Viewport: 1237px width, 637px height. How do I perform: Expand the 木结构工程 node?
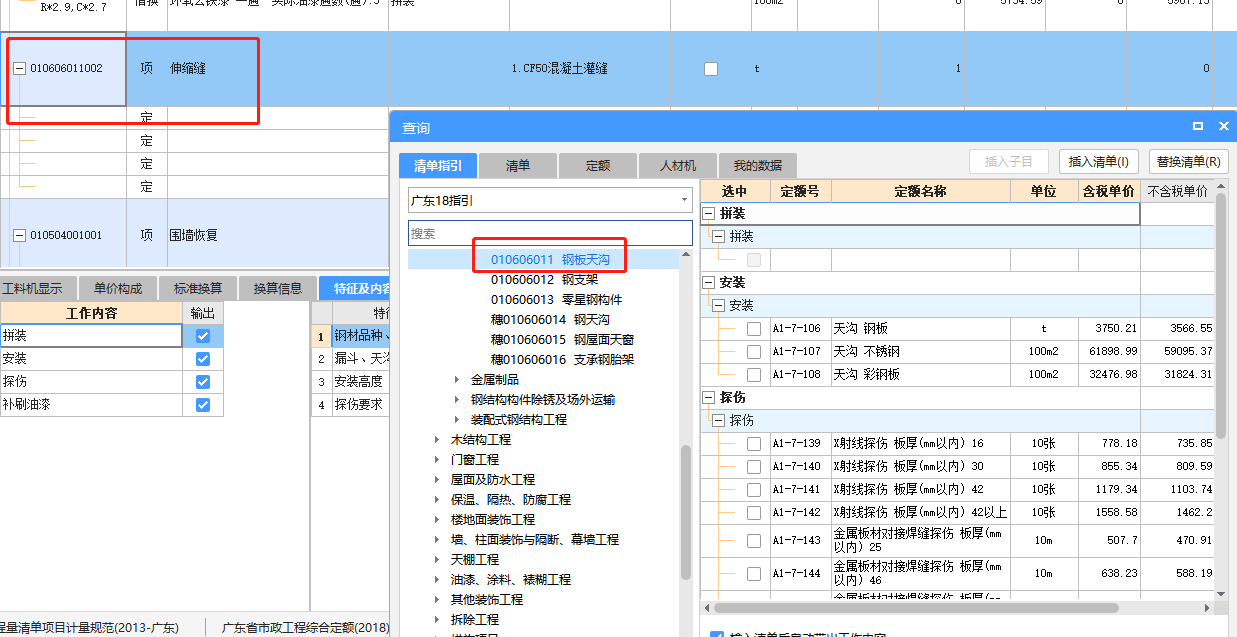[437, 440]
